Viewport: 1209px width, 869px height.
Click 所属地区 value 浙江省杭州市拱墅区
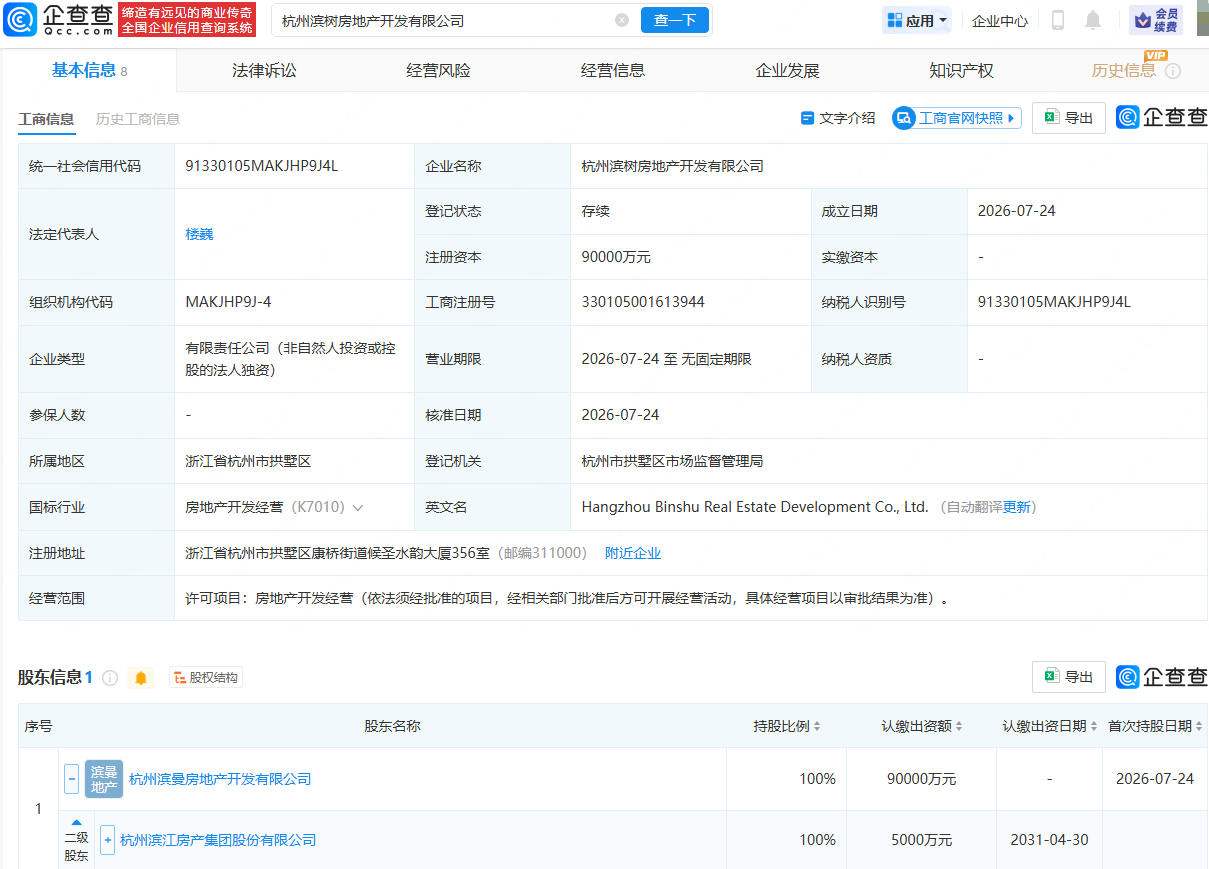(x=249, y=461)
